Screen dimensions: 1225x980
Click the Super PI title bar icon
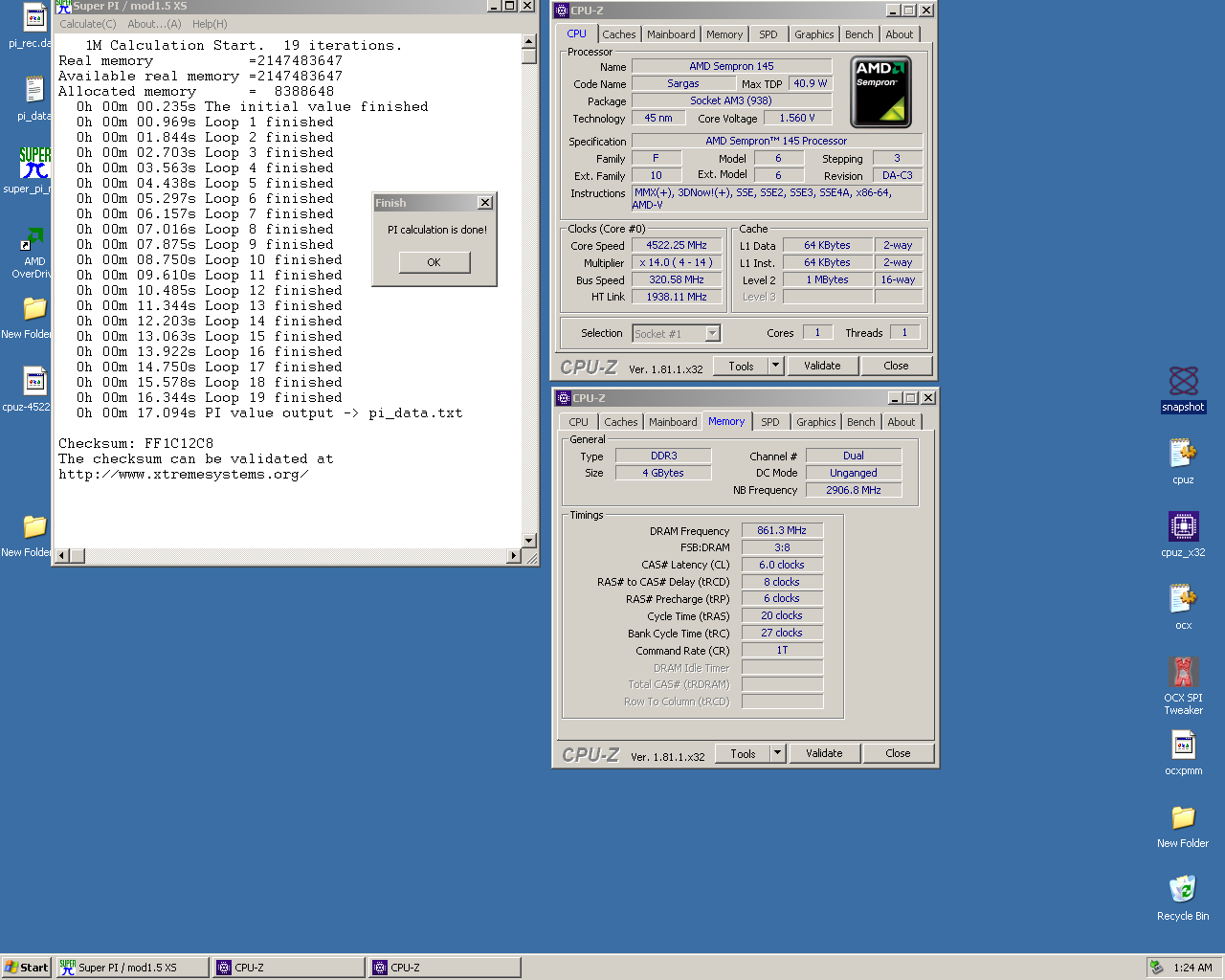point(63,6)
